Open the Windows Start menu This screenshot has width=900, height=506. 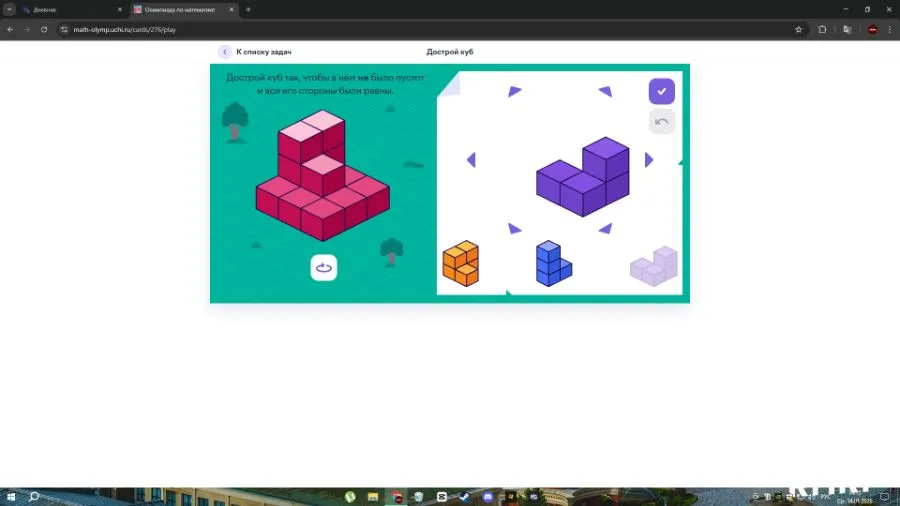click(x=10, y=497)
